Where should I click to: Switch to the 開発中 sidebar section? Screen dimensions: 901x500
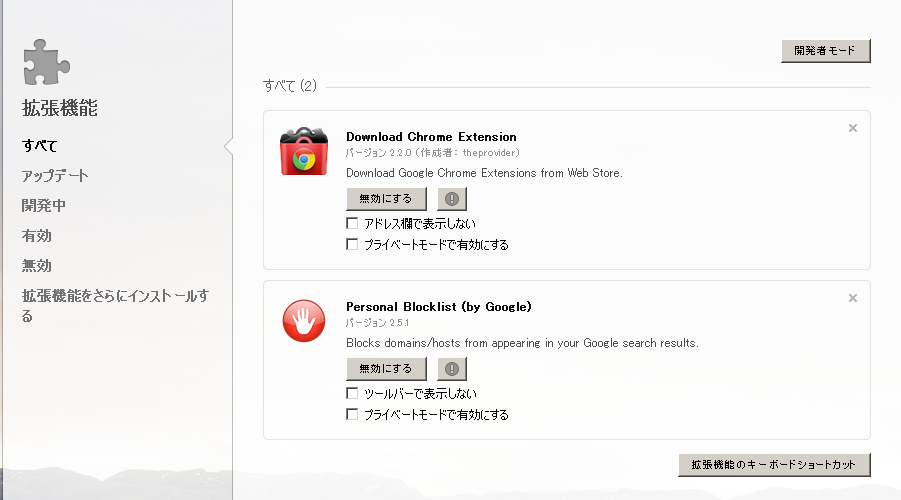coord(44,206)
